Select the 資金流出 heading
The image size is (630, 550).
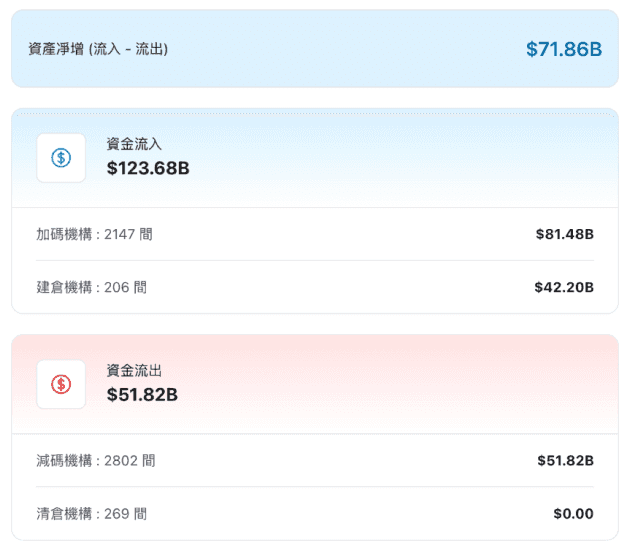click(134, 370)
